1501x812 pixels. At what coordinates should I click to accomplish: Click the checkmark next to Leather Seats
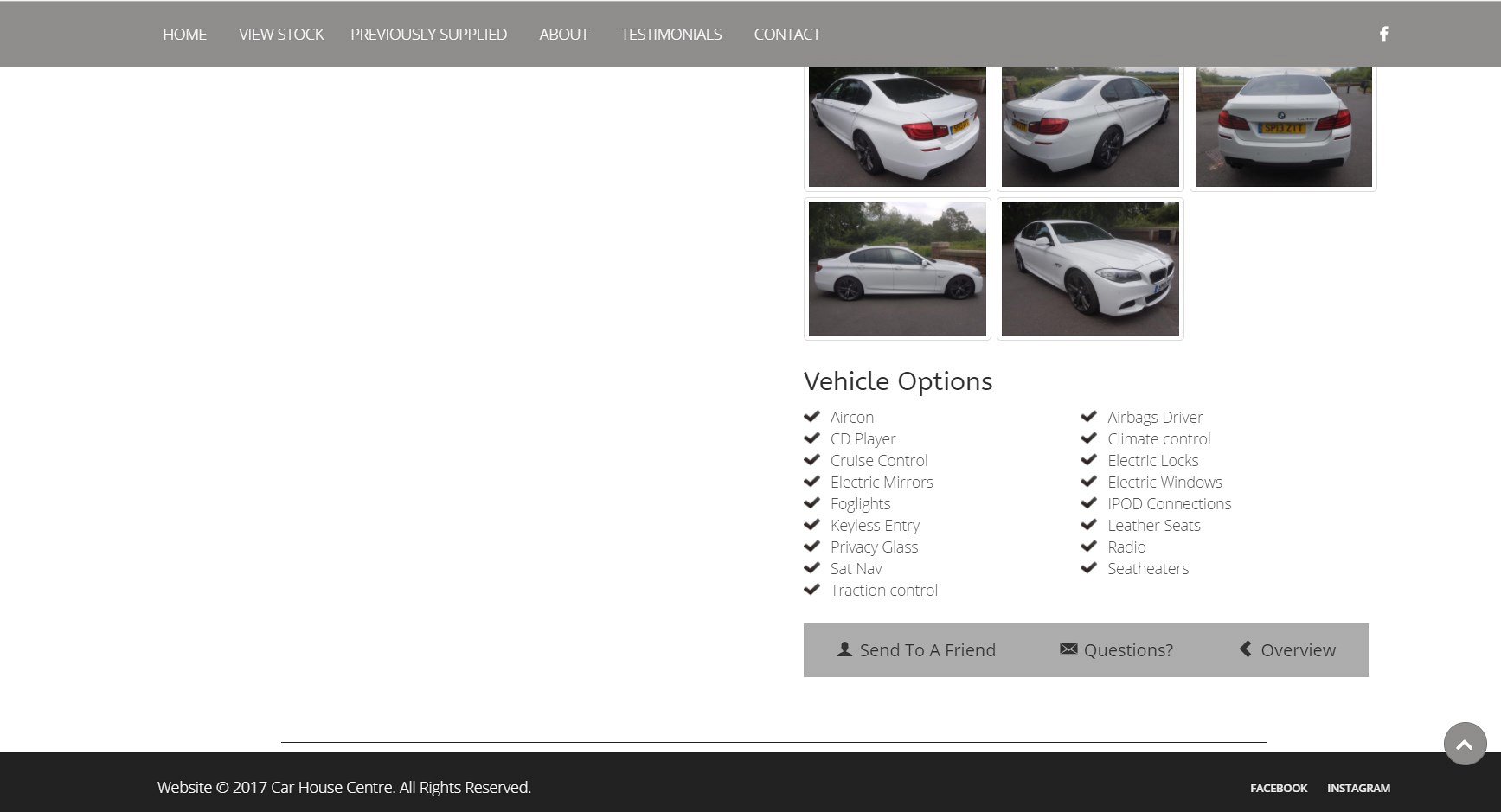(1088, 525)
